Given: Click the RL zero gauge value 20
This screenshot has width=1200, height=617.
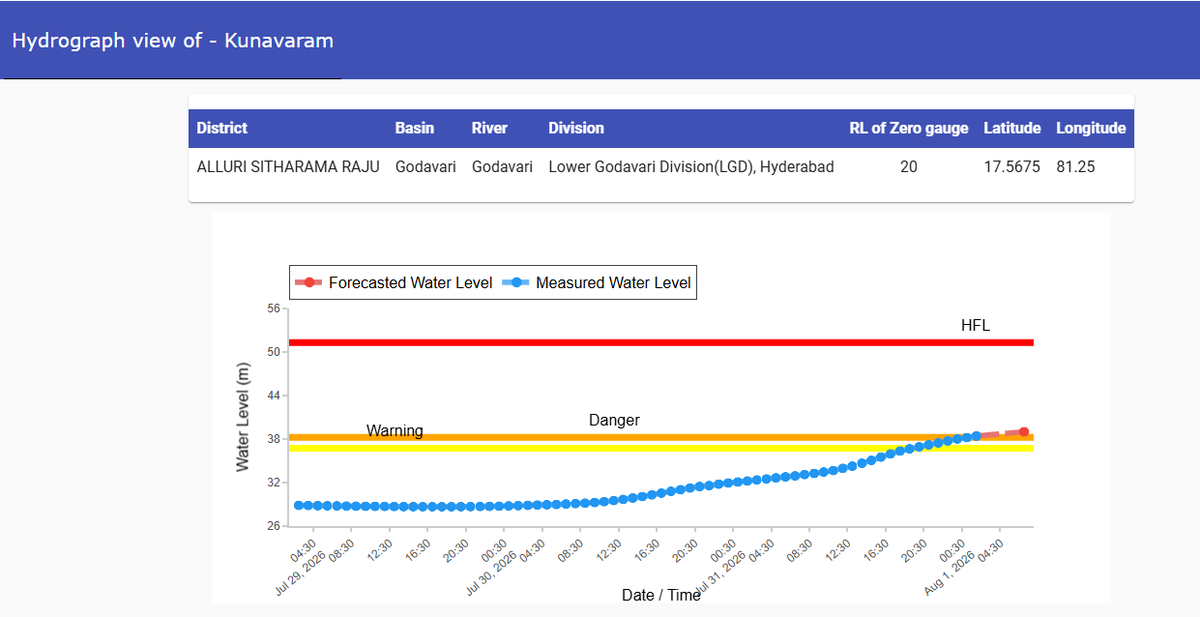Looking at the screenshot, I should [x=909, y=167].
